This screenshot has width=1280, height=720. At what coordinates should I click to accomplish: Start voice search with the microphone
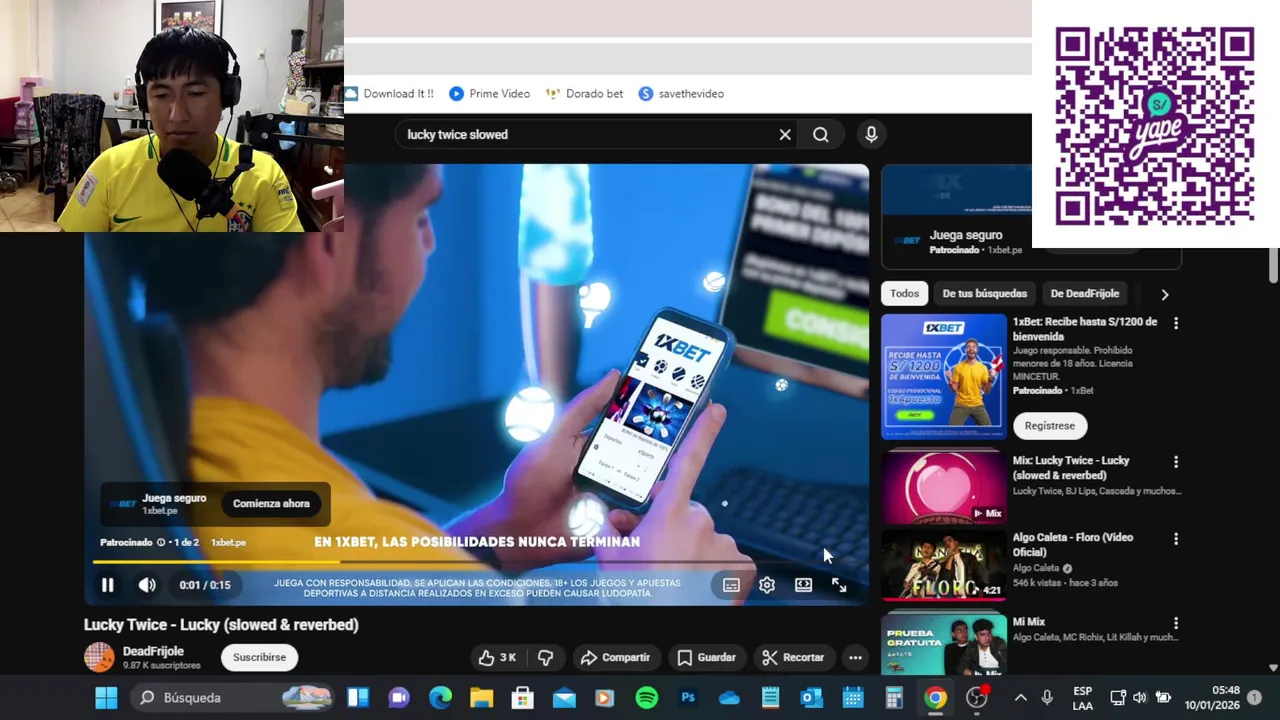(871, 134)
